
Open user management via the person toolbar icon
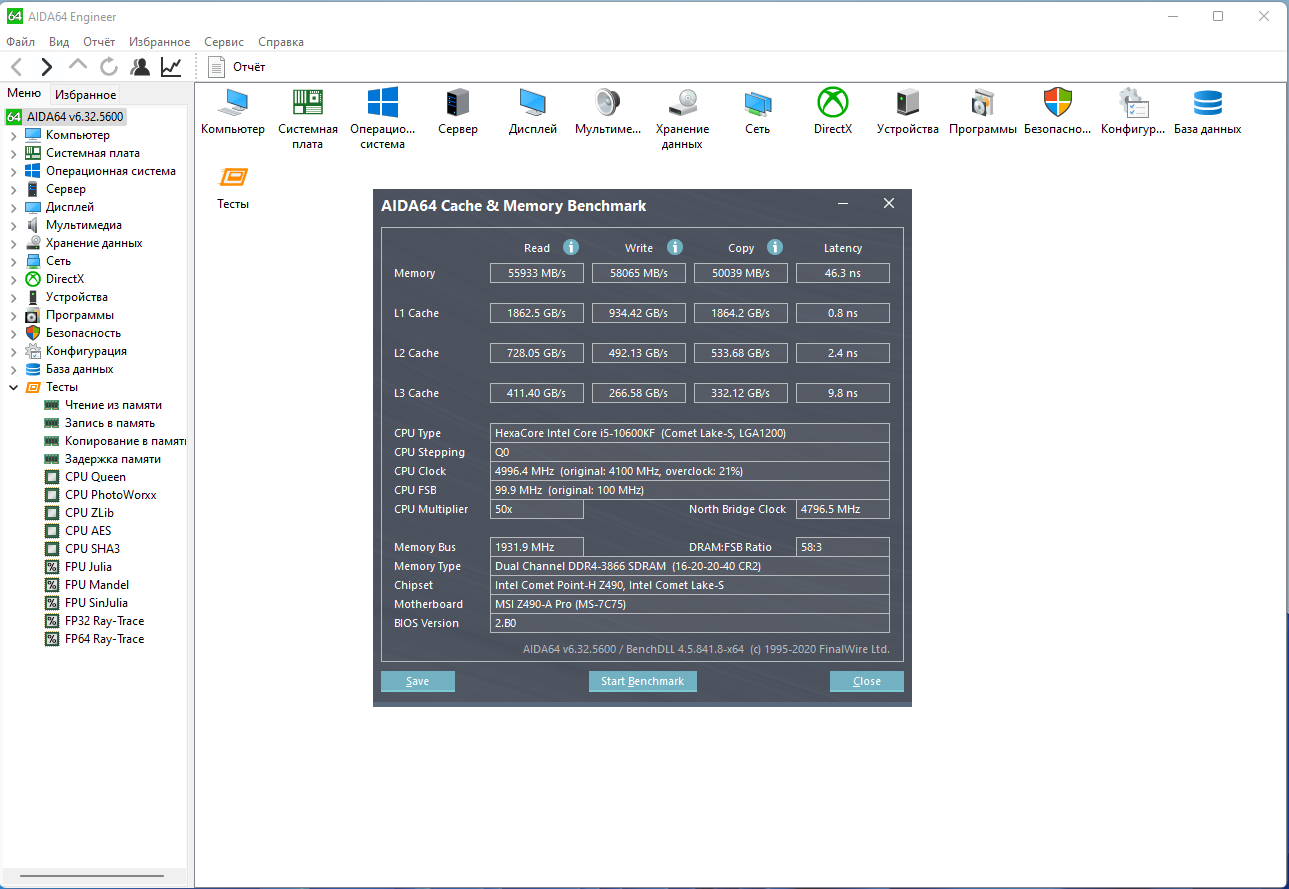[x=140, y=67]
